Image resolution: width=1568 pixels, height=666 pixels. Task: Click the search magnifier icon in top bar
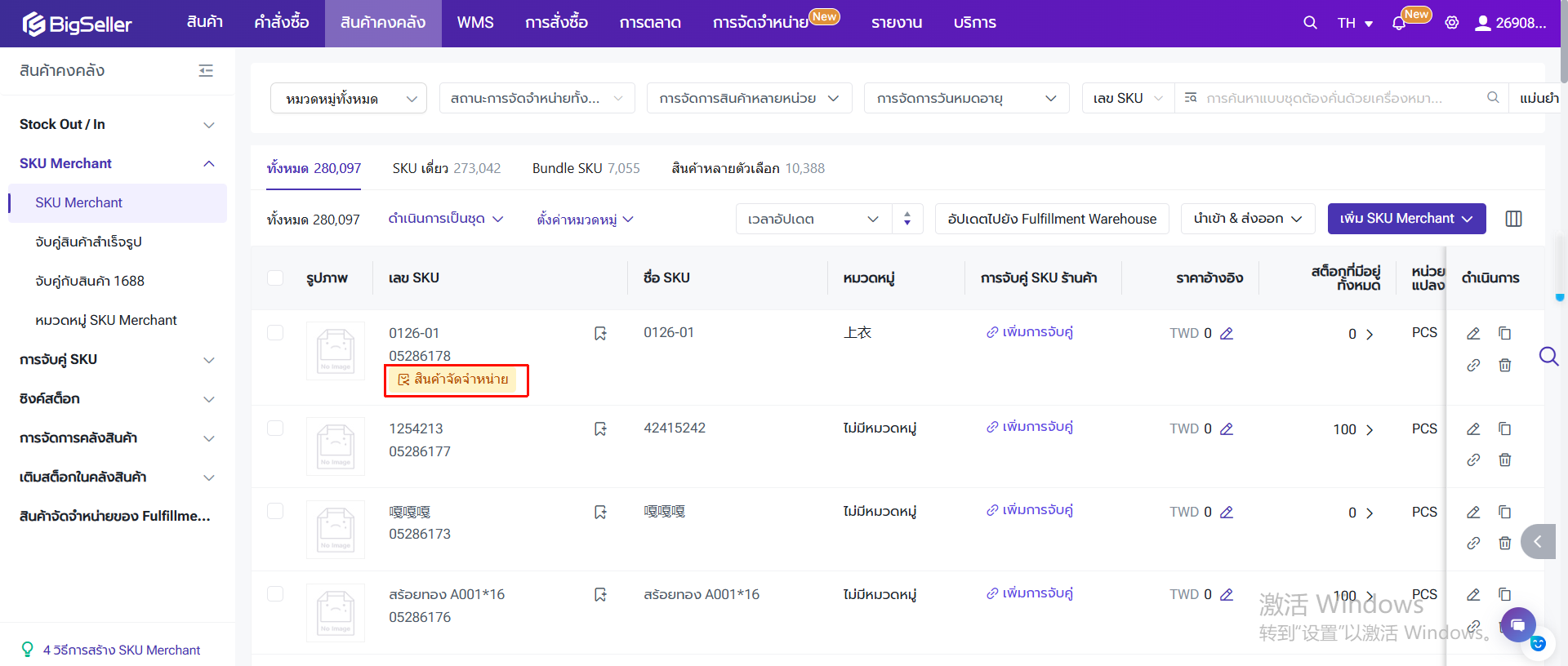pyautogui.click(x=1310, y=23)
